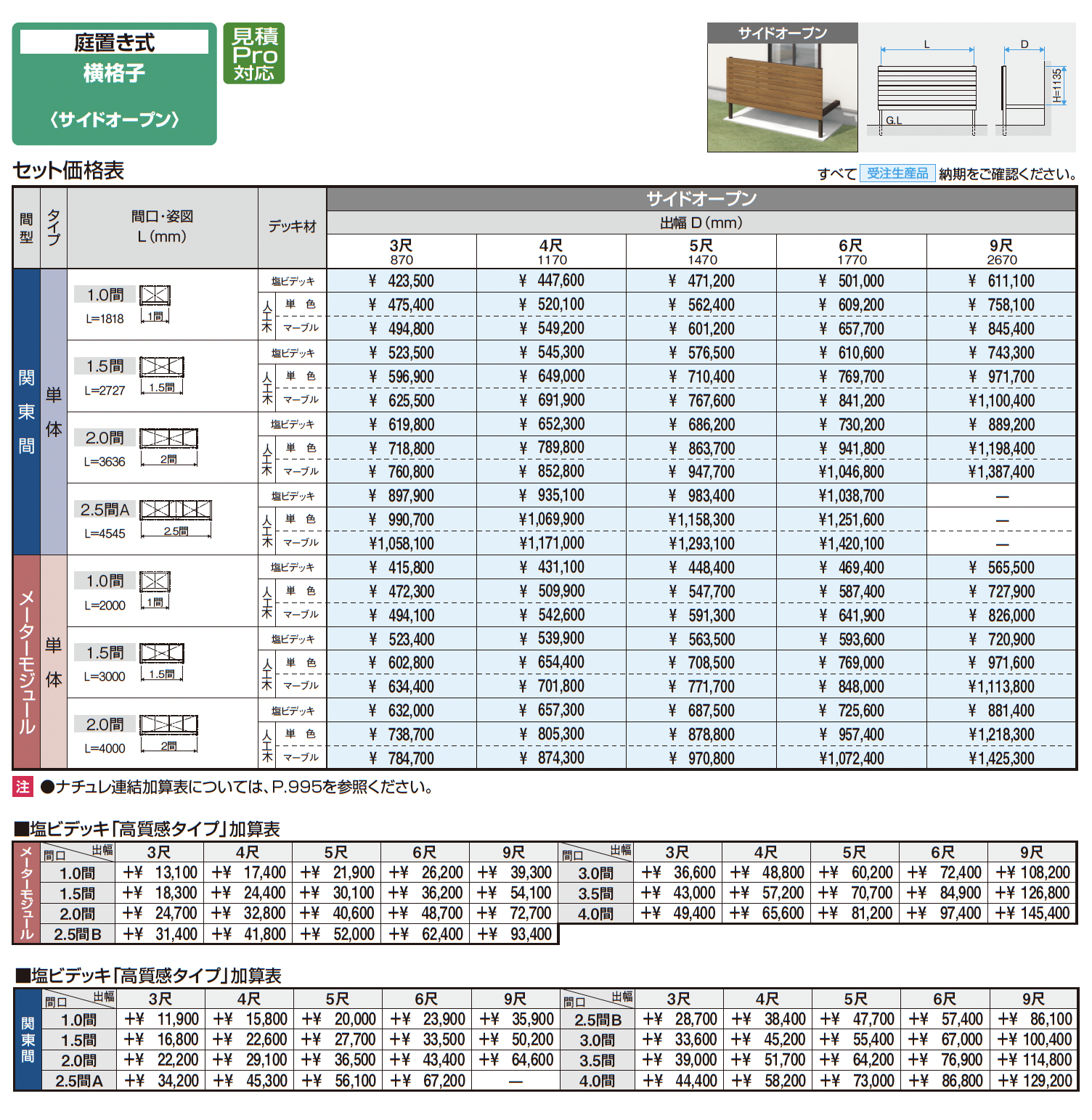This screenshot has width=1092, height=1120.
Task: Click the price ¥1,113,800
Action: click(1001, 687)
